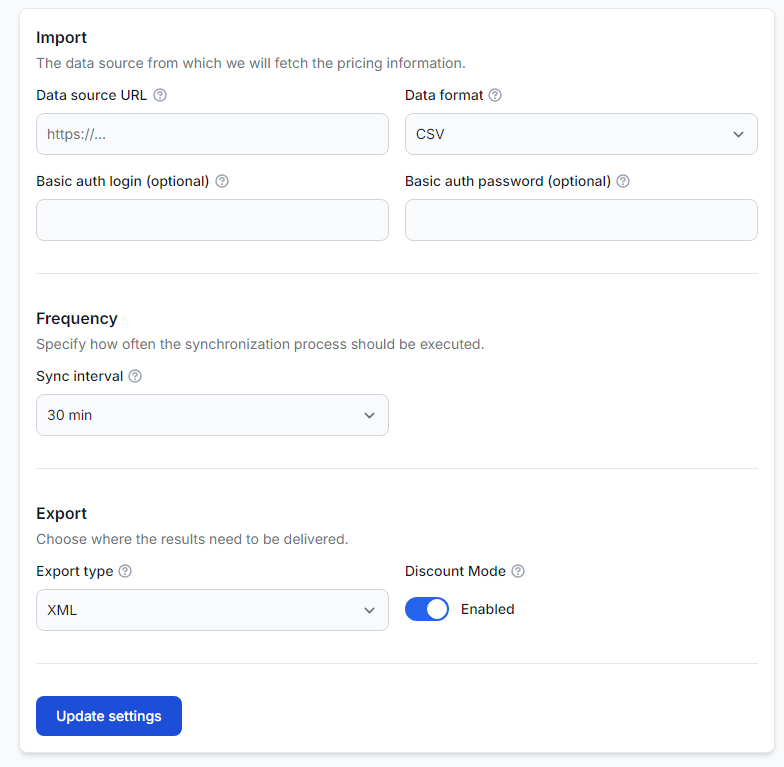Screen dimensions: 784x767
Task: Click the Enabled label beside the toggle
Action: click(488, 609)
